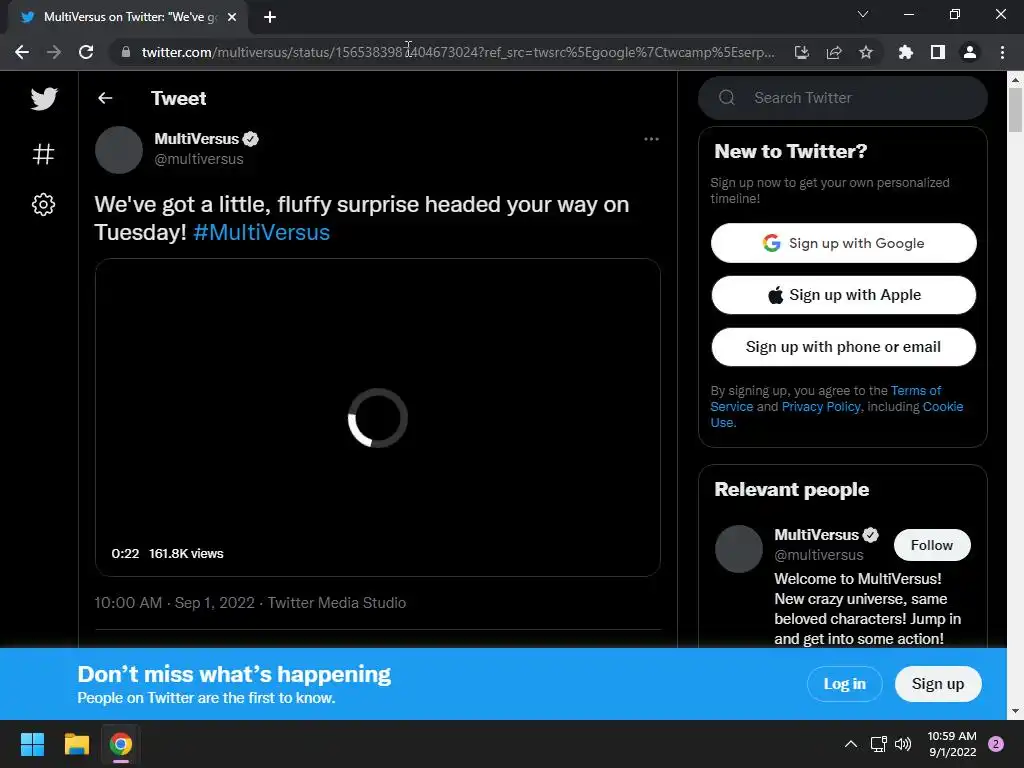The width and height of the screenshot is (1024, 768).
Task: Open the tweet's three-dot more menu
Action: point(651,139)
